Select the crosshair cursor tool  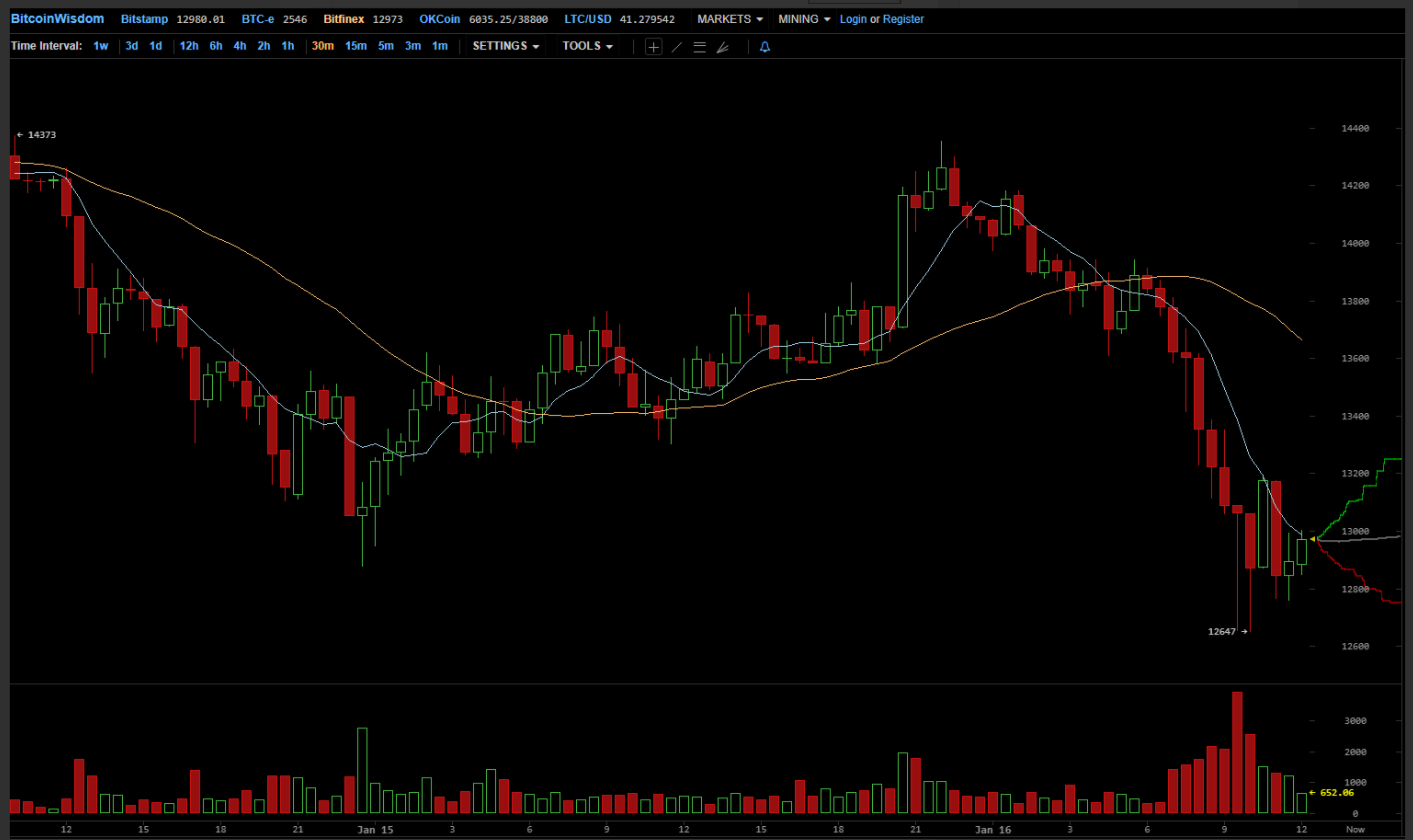(653, 46)
